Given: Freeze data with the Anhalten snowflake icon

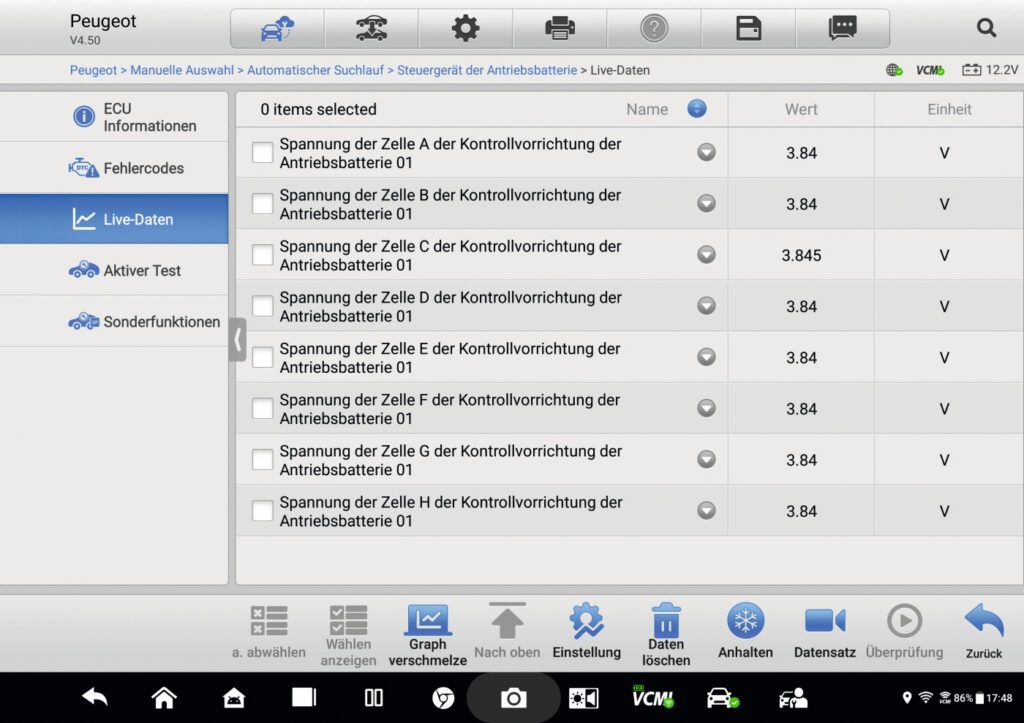Looking at the screenshot, I should pyautogui.click(x=745, y=631).
